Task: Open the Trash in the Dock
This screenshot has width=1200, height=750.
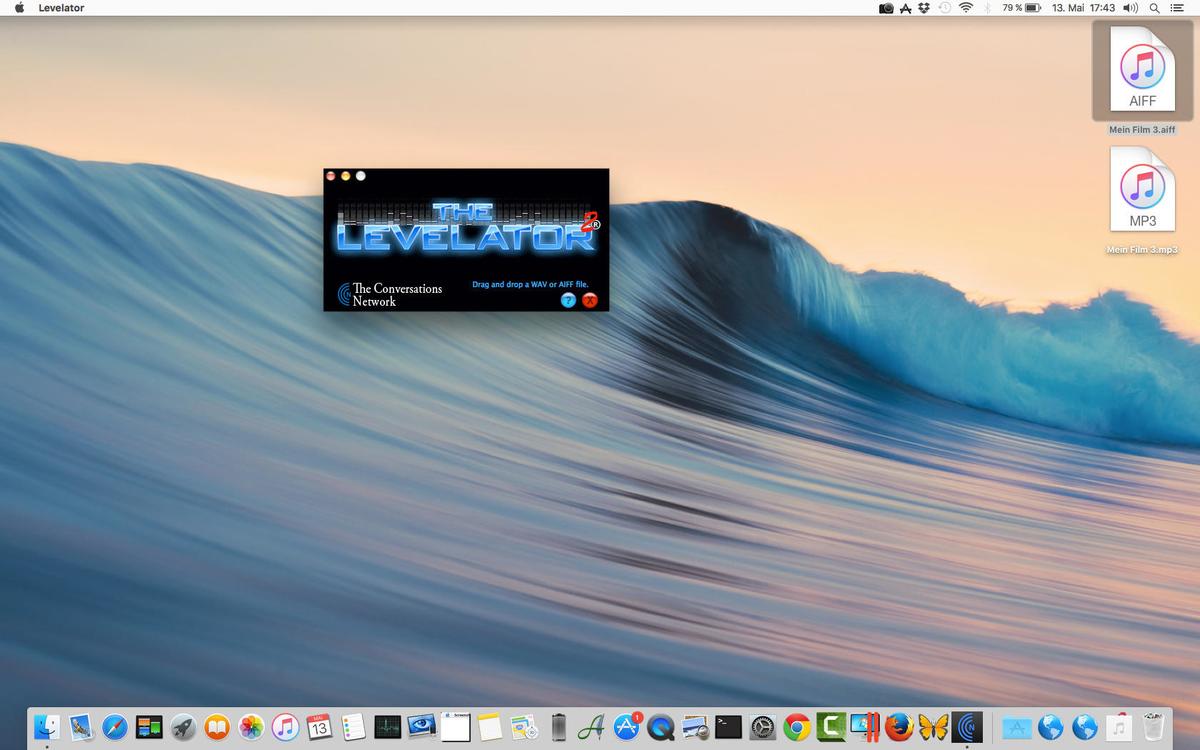Action: tap(1153, 727)
